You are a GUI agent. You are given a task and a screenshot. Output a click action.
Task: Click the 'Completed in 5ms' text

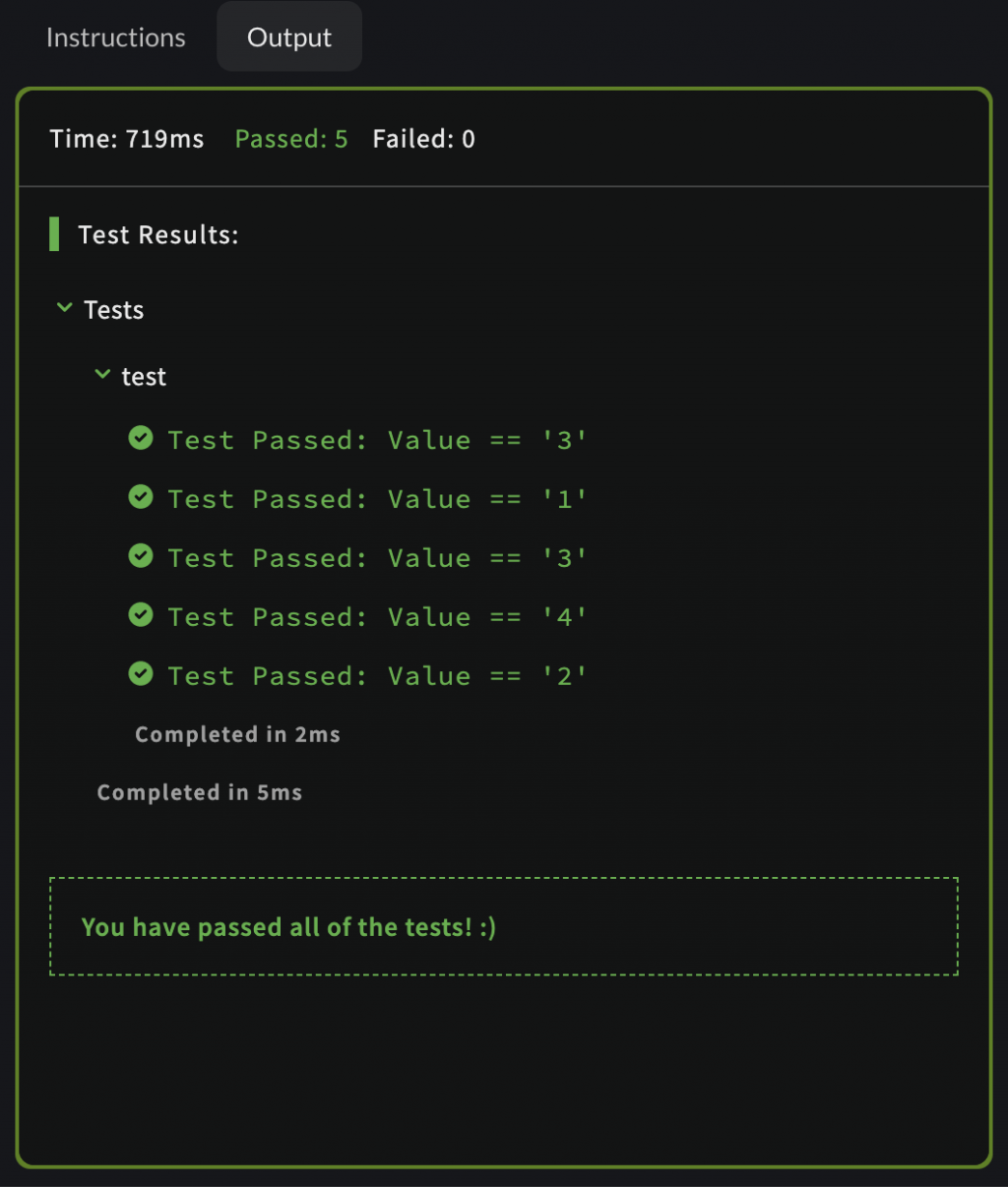point(199,792)
